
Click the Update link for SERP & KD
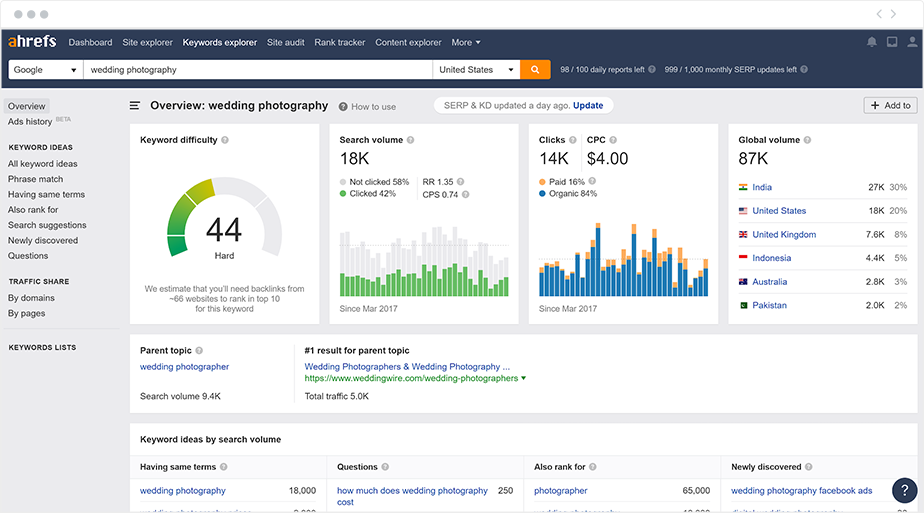click(588, 105)
